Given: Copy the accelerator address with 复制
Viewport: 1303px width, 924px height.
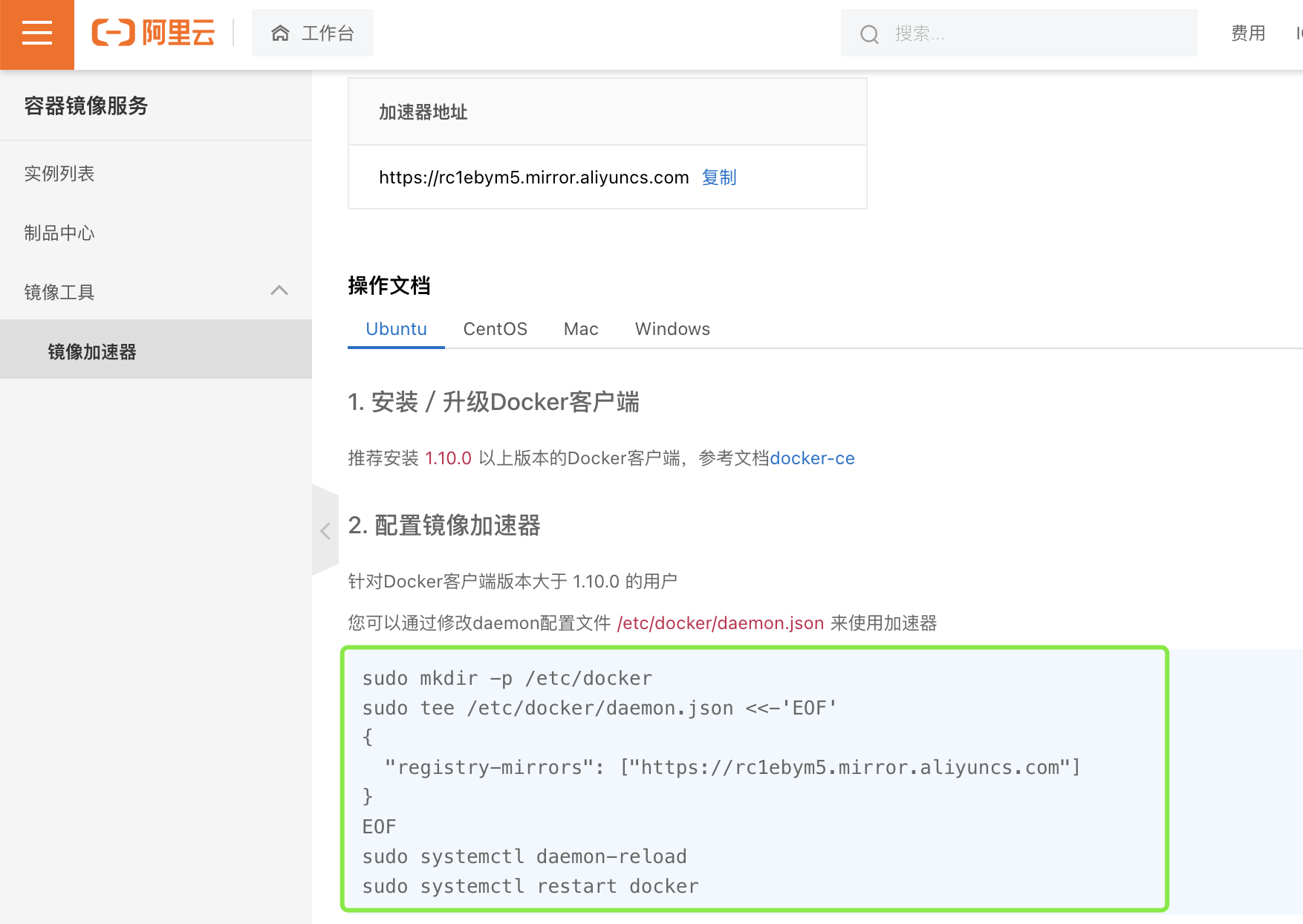Looking at the screenshot, I should click(x=719, y=178).
